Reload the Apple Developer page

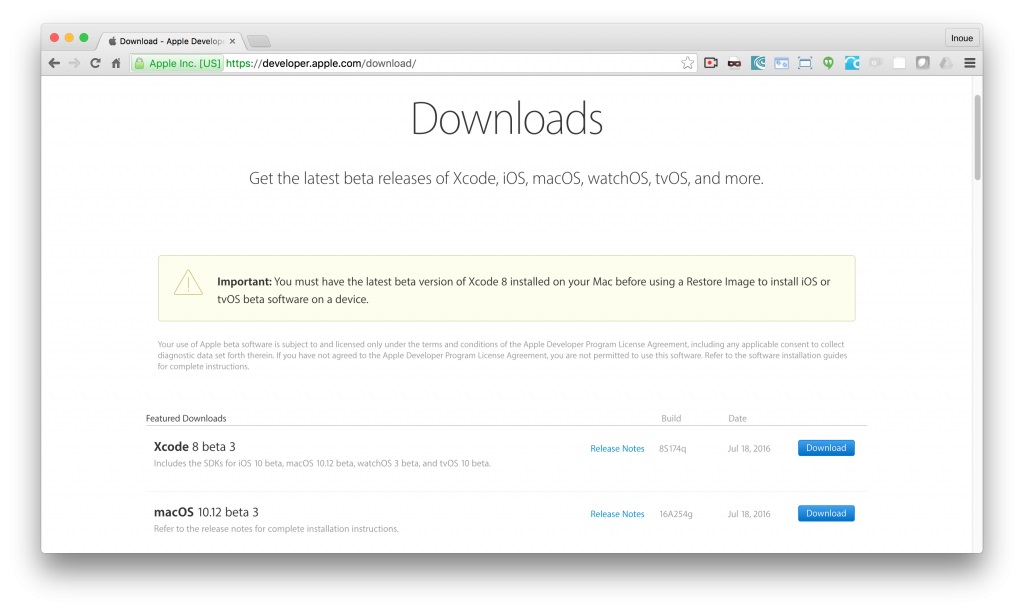coord(95,63)
